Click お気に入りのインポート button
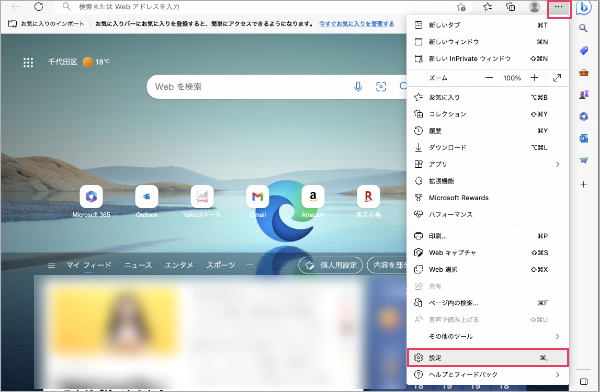The height and width of the screenshot is (392, 600). pyautogui.click(x=46, y=24)
